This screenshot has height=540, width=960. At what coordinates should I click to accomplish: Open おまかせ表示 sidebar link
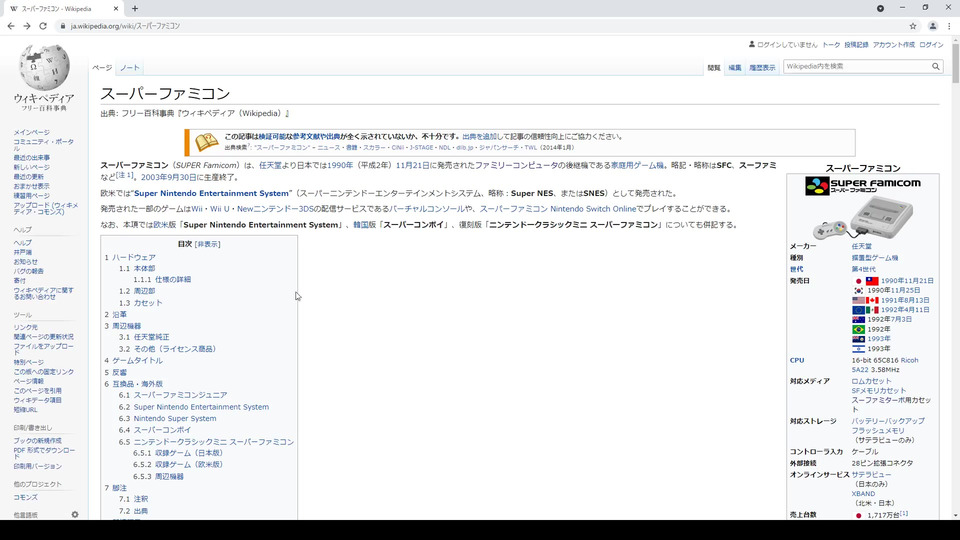32,186
